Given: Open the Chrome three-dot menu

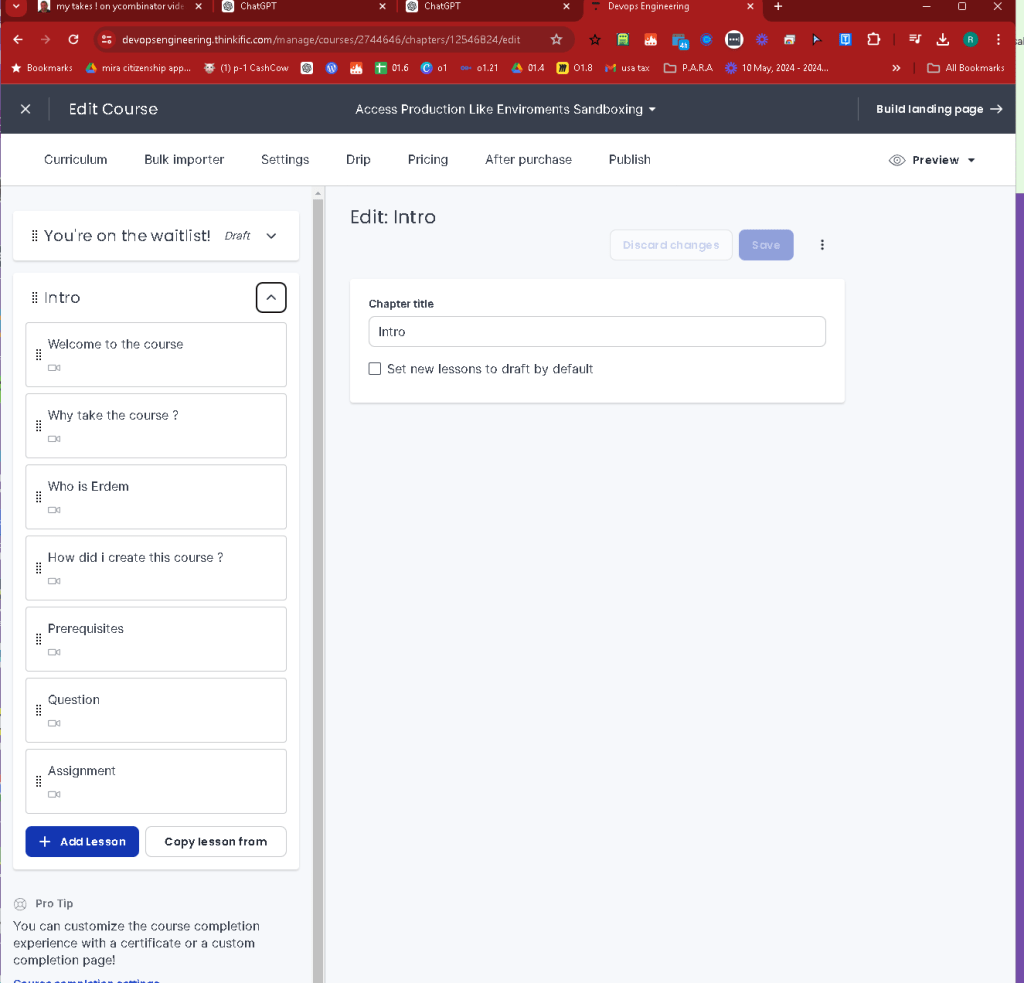Looking at the screenshot, I should tap(998, 40).
